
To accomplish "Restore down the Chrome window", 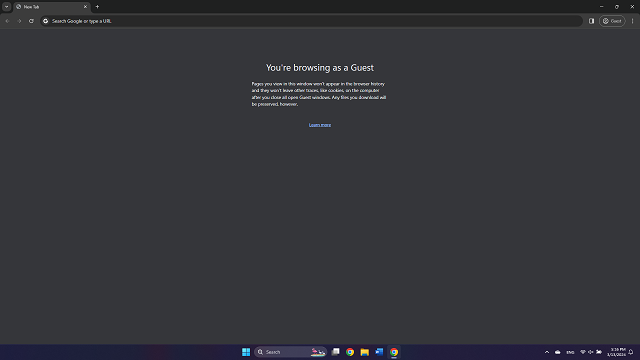I will click(x=617, y=7).
